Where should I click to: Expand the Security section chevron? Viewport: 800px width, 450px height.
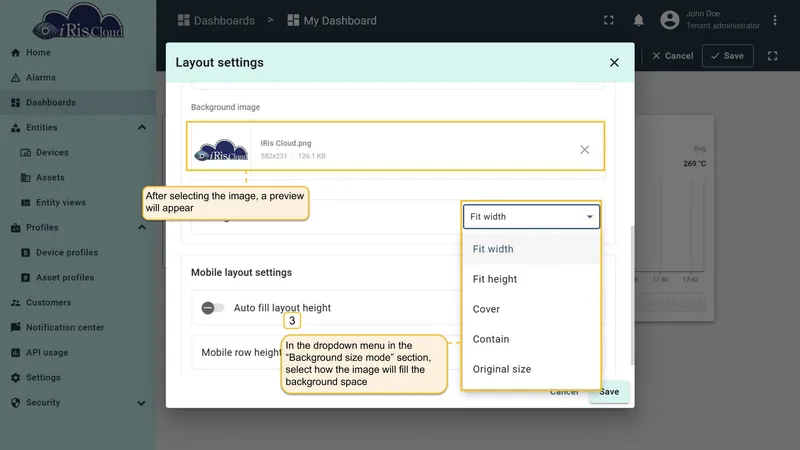(141, 403)
